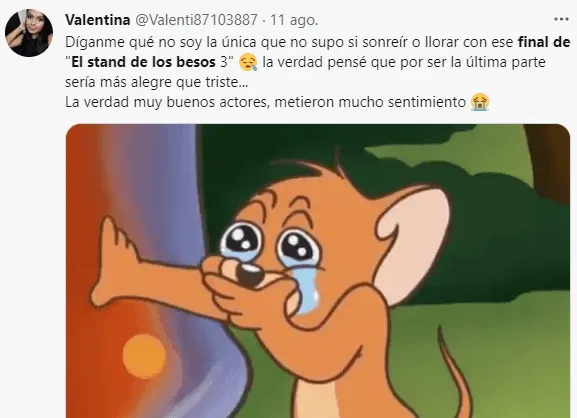The height and width of the screenshot is (418, 577).
Task: Open the tweet permalink dated "11 ago."
Action: click(x=294, y=20)
